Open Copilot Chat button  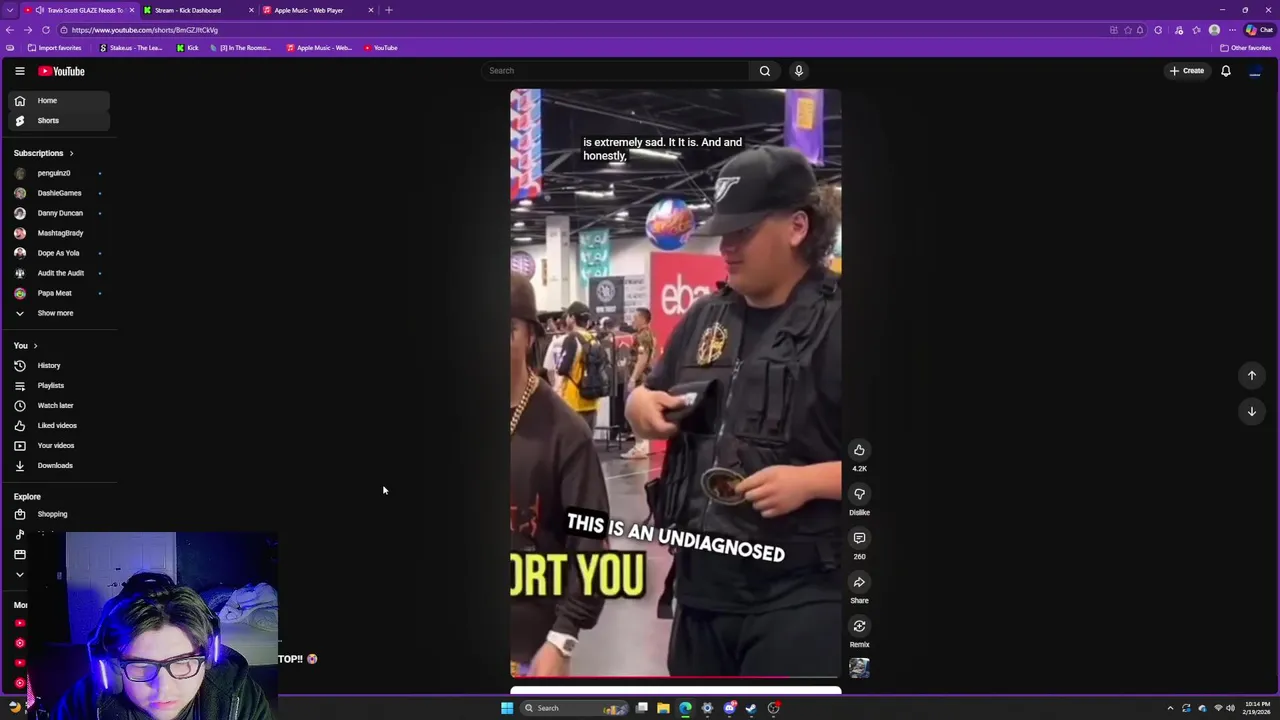1259,30
